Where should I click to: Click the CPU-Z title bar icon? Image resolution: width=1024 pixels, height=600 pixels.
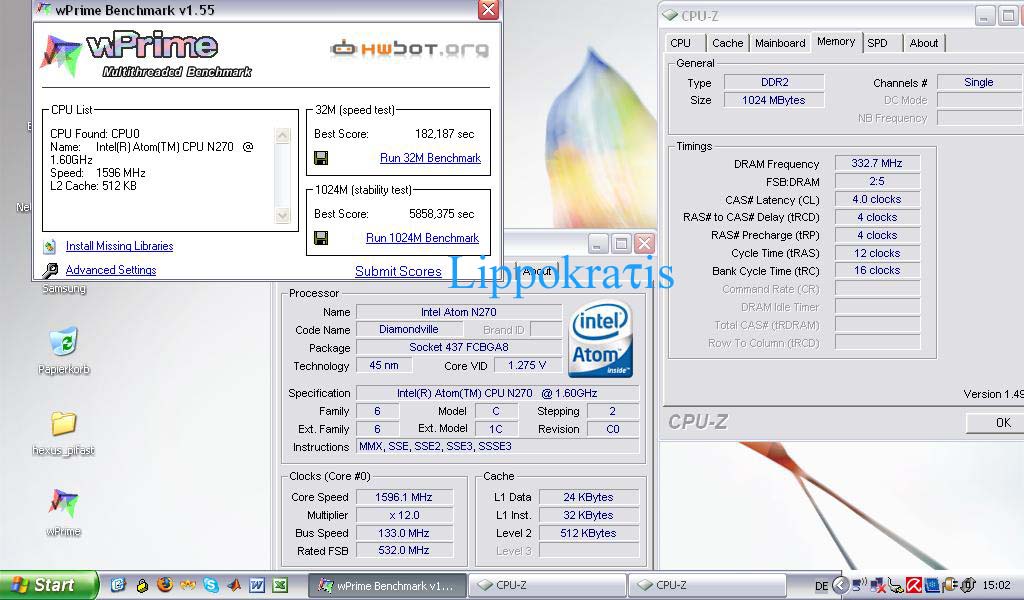[x=669, y=15]
